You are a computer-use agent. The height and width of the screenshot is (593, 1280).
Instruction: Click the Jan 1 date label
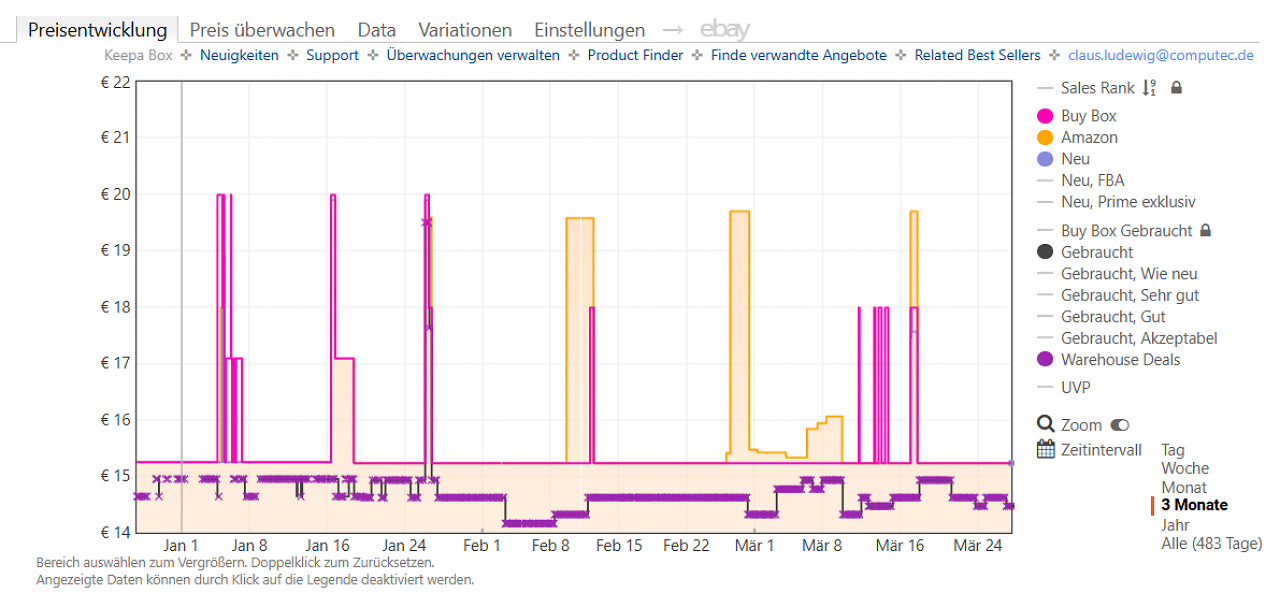click(x=181, y=545)
